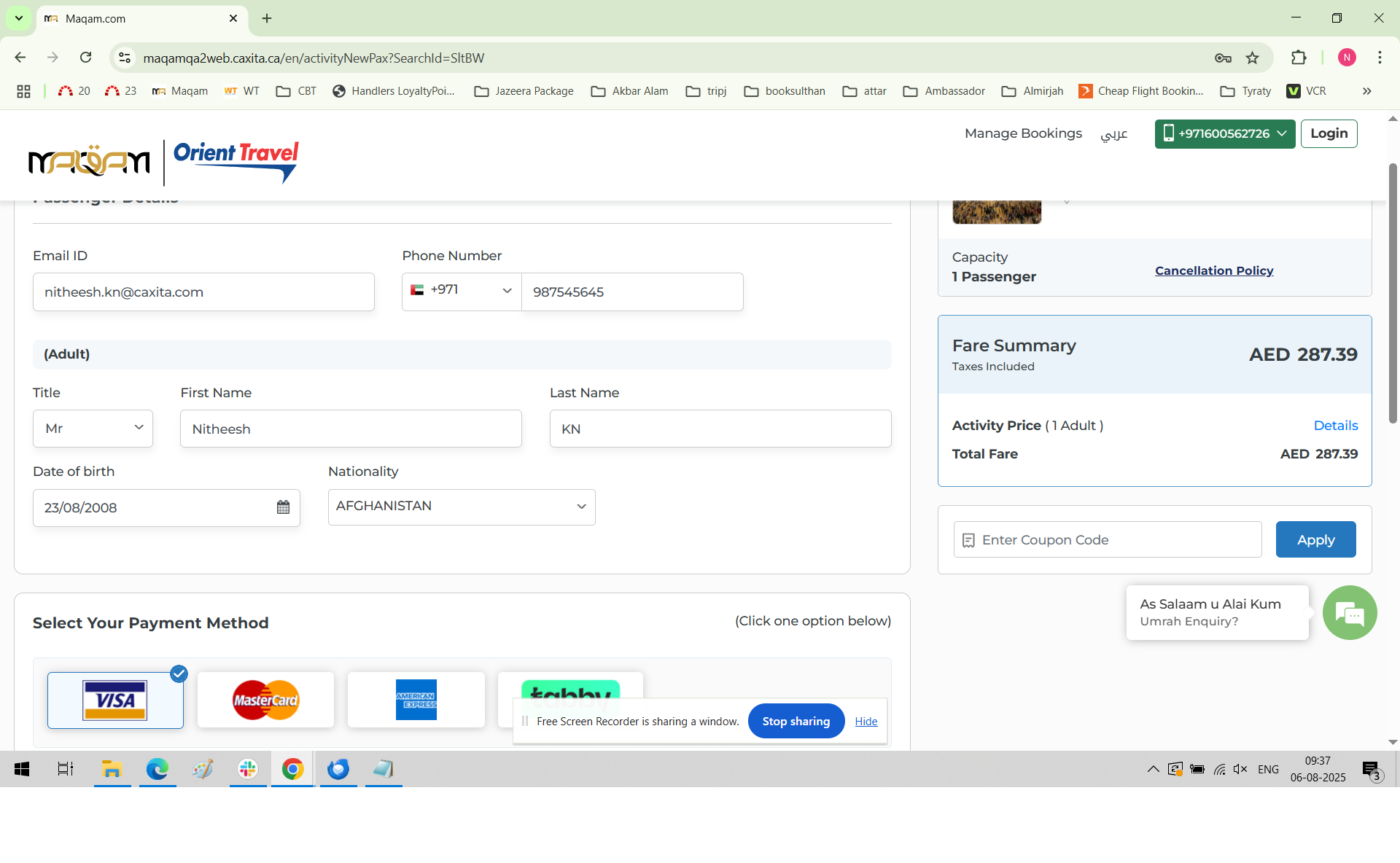
Task: Click the Maqam logo in header
Action: [x=89, y=161]
